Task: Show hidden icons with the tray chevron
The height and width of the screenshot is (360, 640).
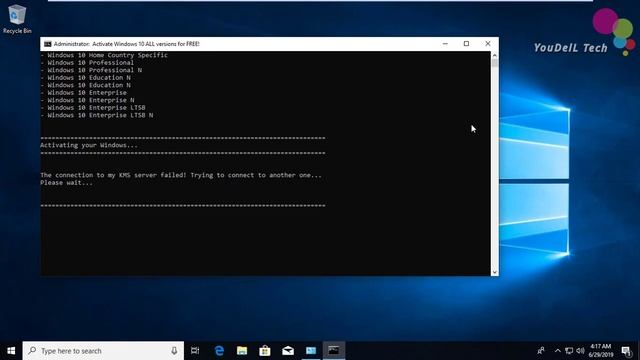Action: (558, 351)
